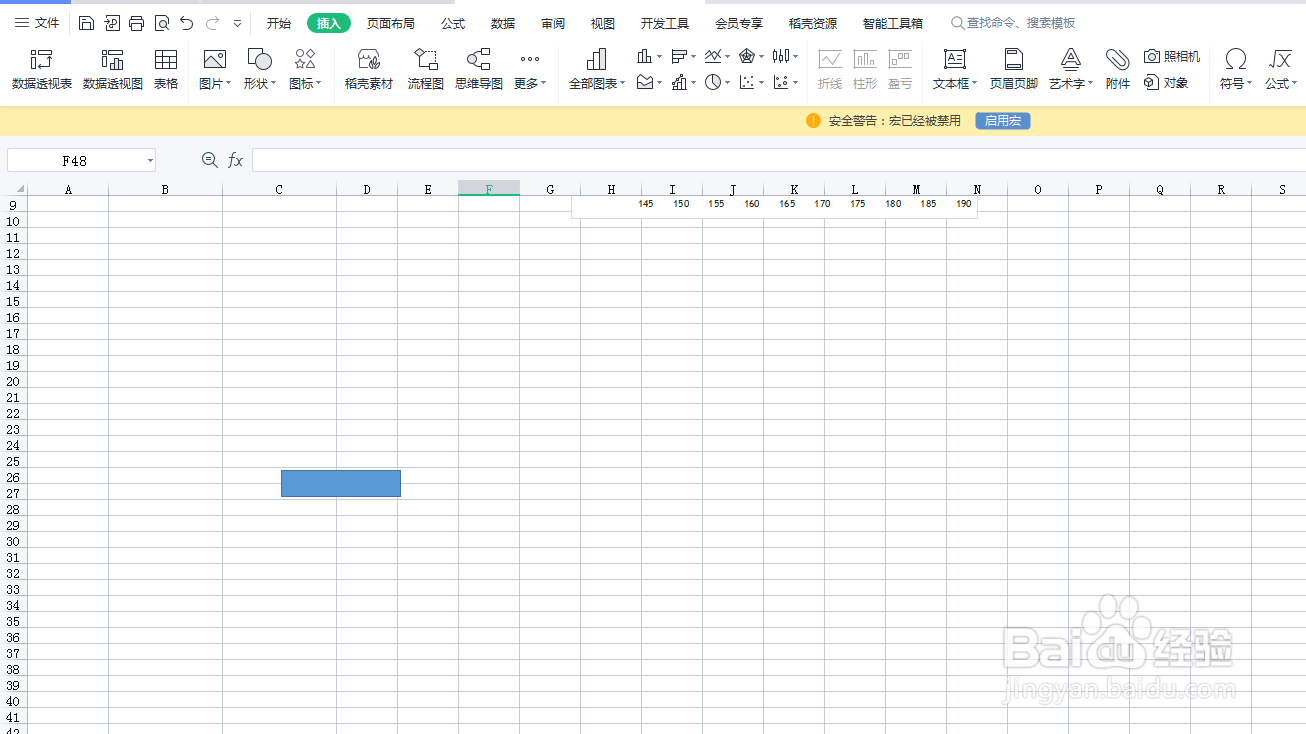
Task: Insert a Mind Map (思维导图)
Action: [479, 70]
